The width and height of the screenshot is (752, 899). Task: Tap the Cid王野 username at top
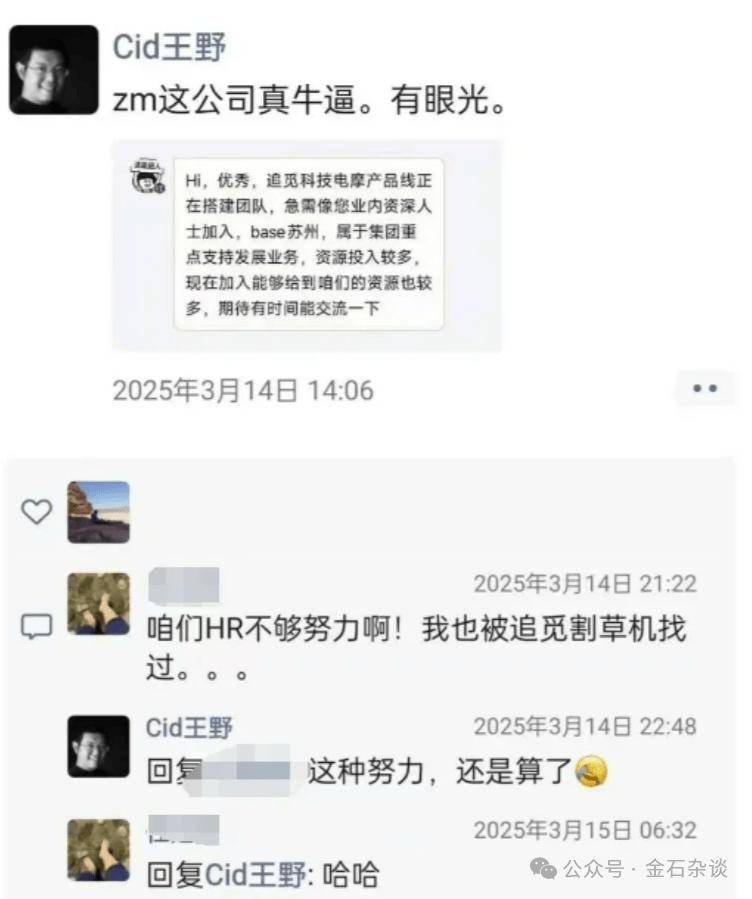point(169,47)
